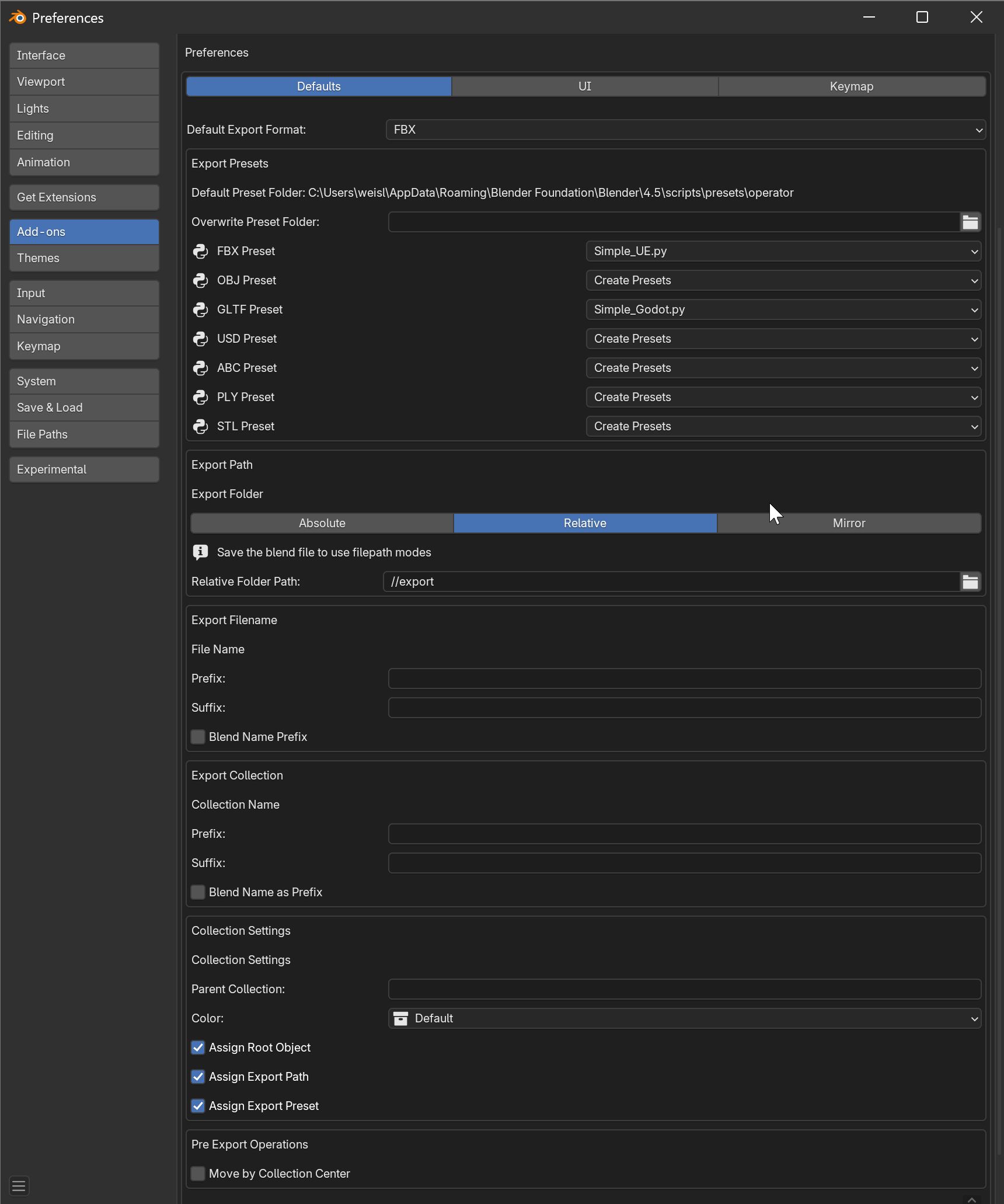Select Mirror export folder mode
Image resolution: width=1004 pixels, height=1204 pixels.
click(x=849, y=523)
